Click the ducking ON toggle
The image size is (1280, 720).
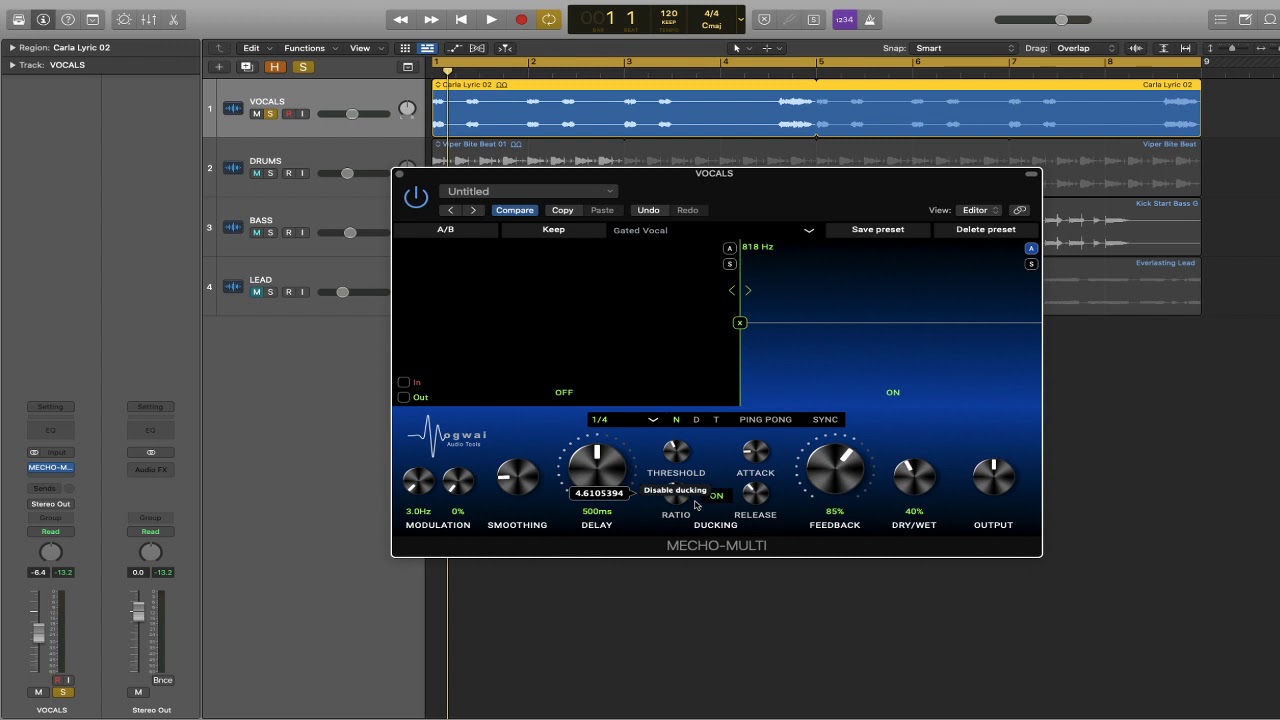716,496
